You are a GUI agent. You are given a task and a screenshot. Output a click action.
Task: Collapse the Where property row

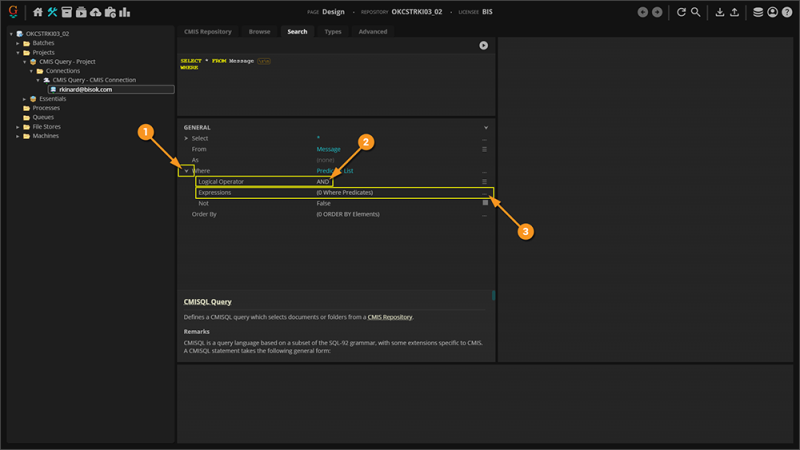186,171
